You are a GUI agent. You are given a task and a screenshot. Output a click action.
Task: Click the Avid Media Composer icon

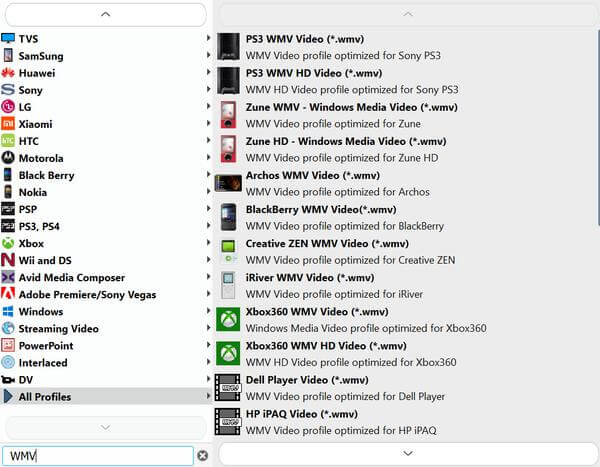tap(8, 277)
